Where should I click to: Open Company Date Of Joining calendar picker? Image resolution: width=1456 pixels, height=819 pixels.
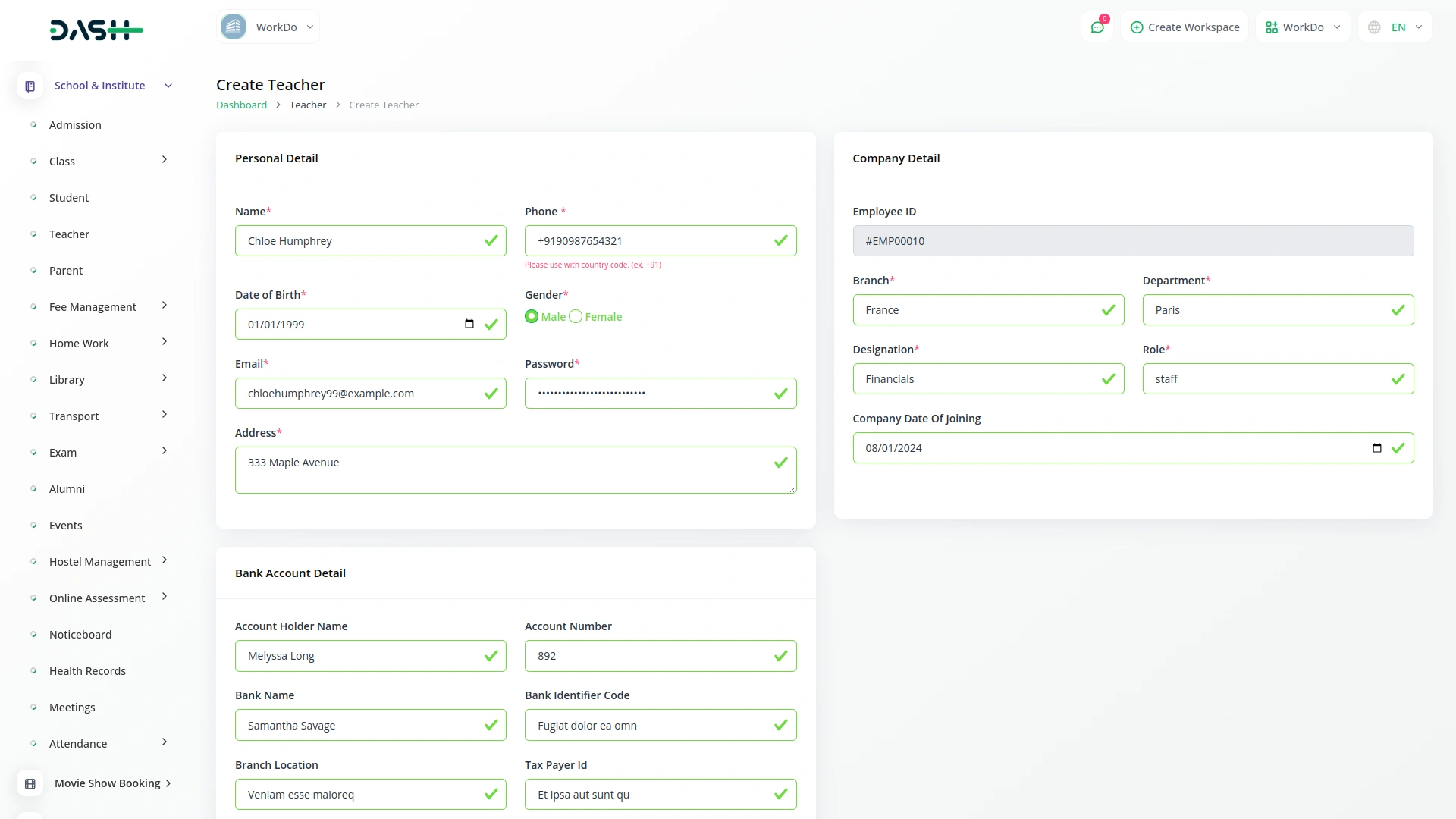tap(1377, 448)
